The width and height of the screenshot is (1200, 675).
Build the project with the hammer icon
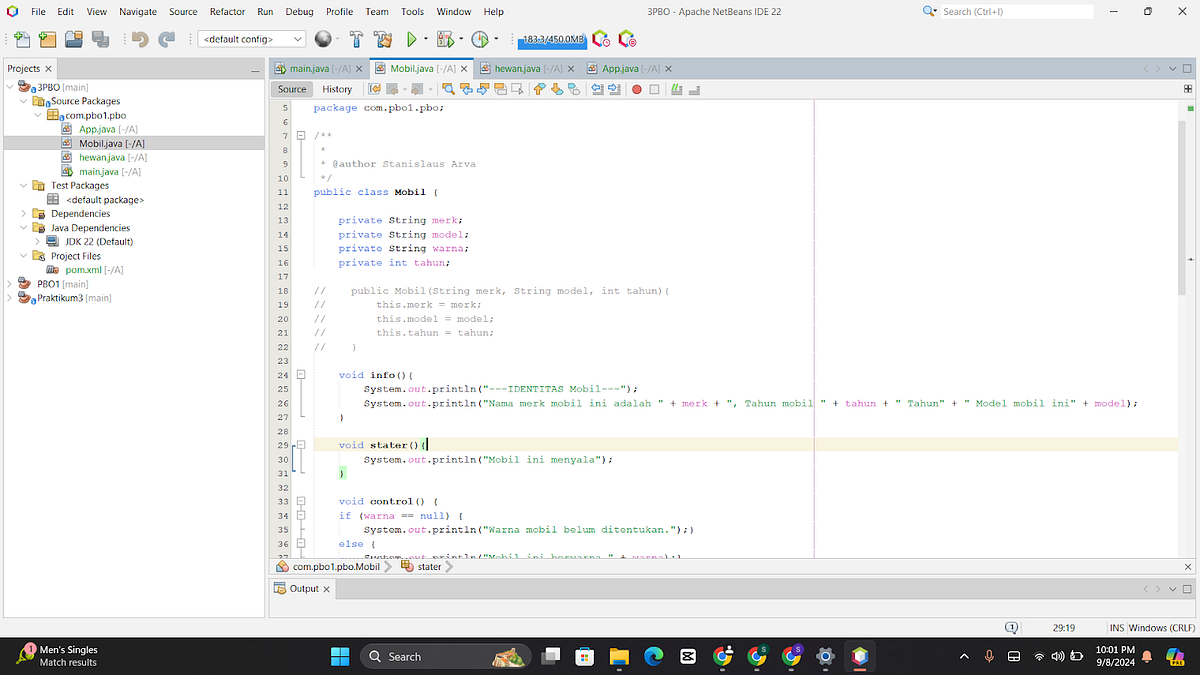[356, 41]
